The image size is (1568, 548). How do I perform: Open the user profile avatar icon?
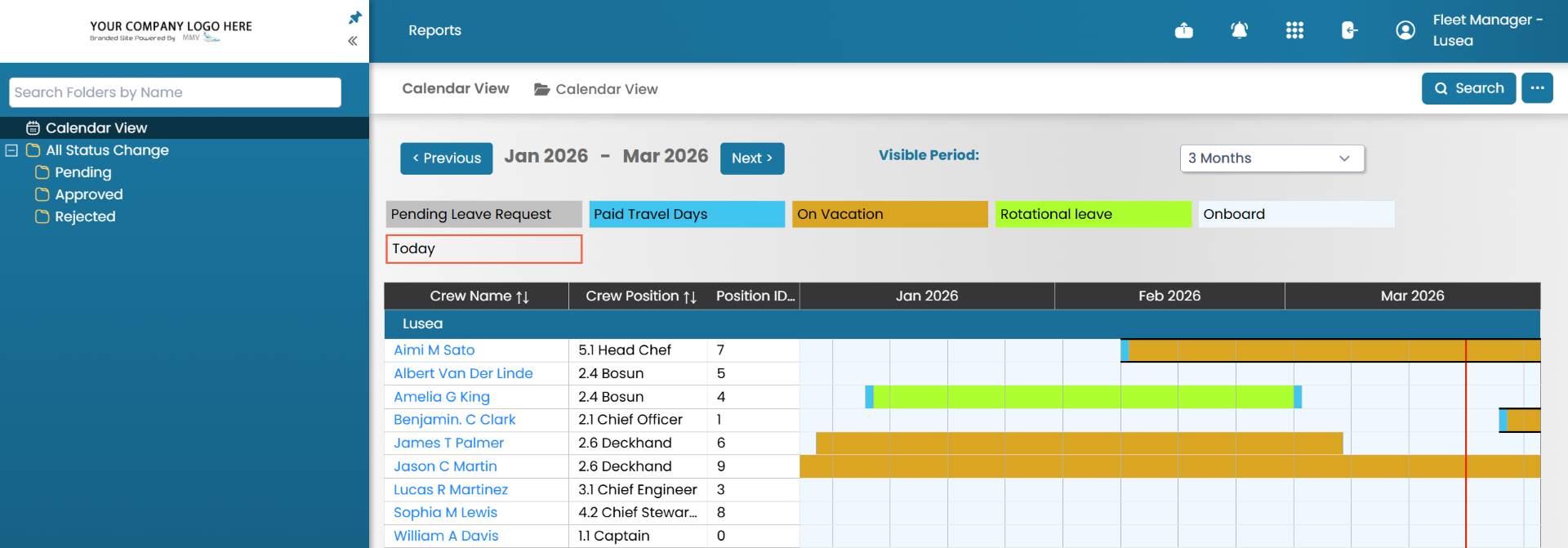click(x=1405, y=30)
